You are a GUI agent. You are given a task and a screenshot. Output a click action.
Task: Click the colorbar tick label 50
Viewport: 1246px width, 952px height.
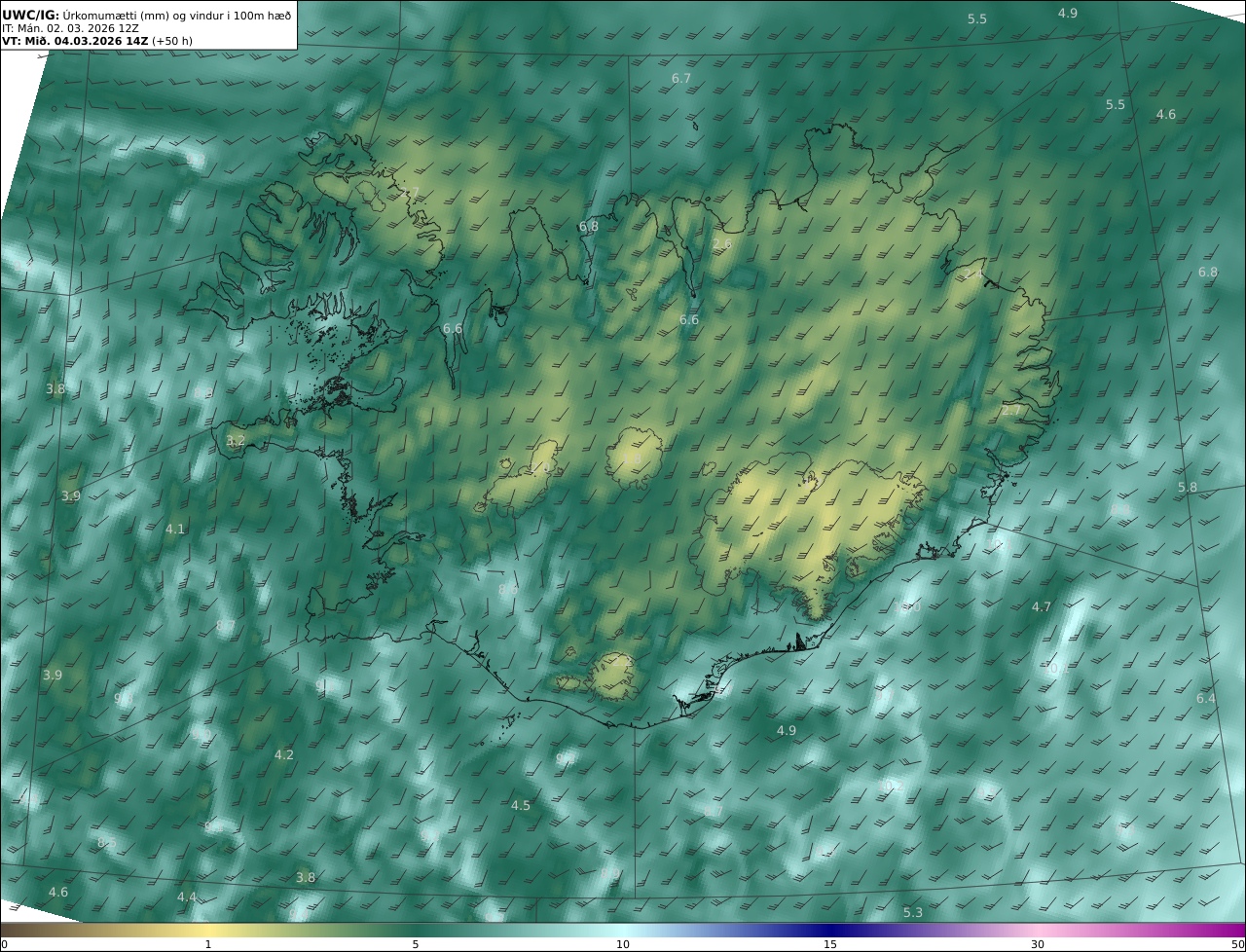[1238, 944]
